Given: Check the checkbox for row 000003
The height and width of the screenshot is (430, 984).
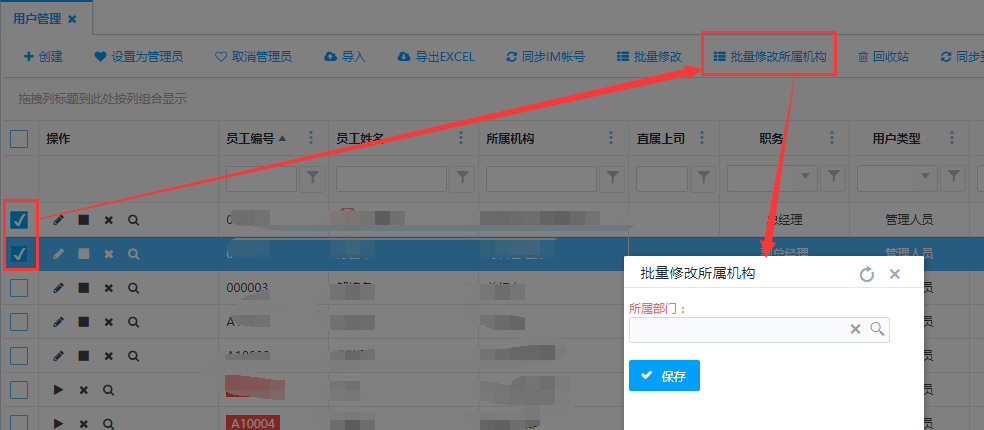Looking at the screenshot, I should click(x=19, y=288).
